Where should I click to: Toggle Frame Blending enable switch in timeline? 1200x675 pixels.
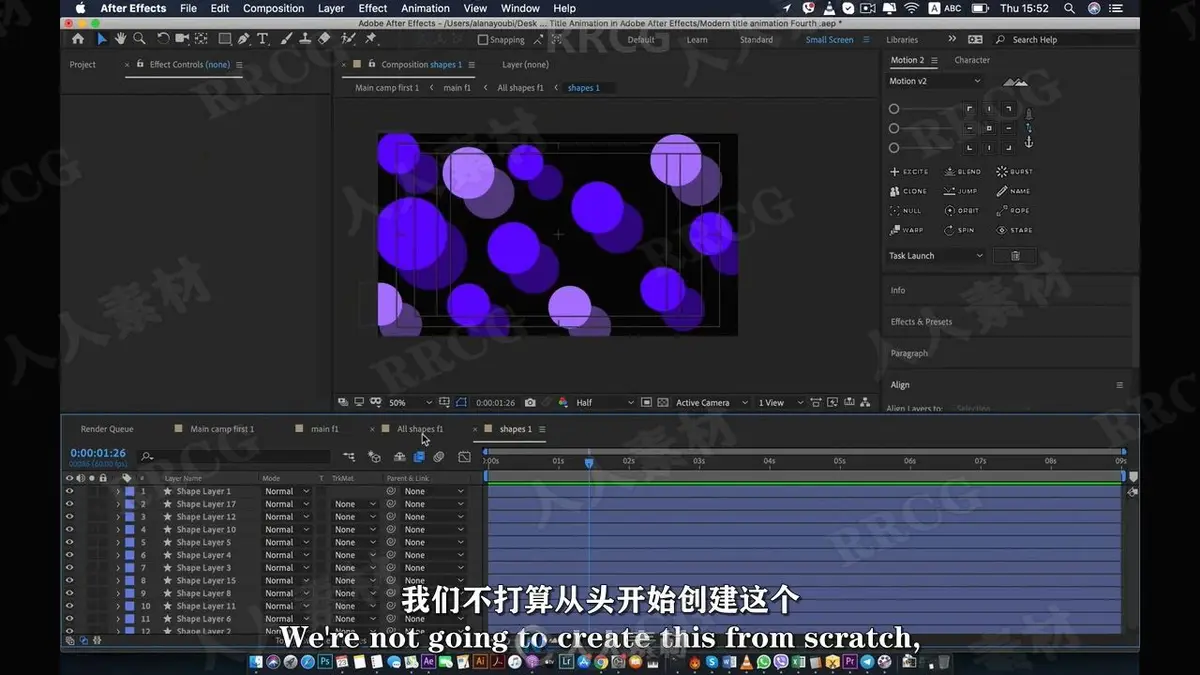point(419,457)
